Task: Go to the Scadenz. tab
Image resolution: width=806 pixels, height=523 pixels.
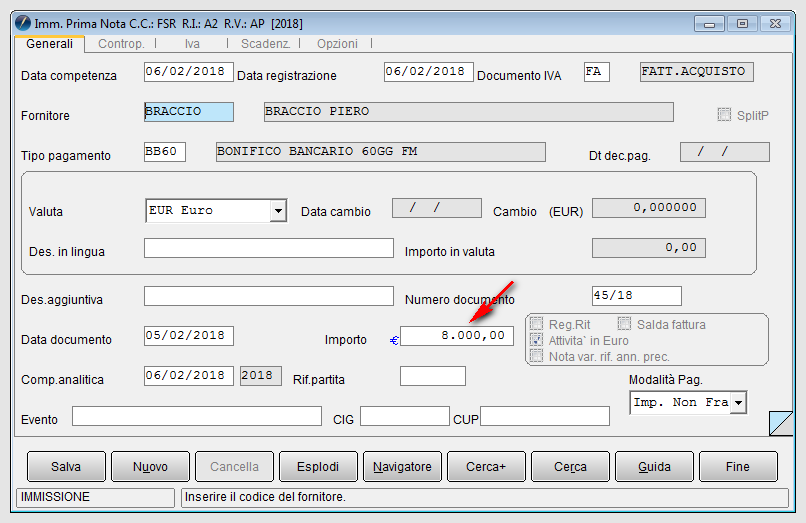Action: coord(265,44)
